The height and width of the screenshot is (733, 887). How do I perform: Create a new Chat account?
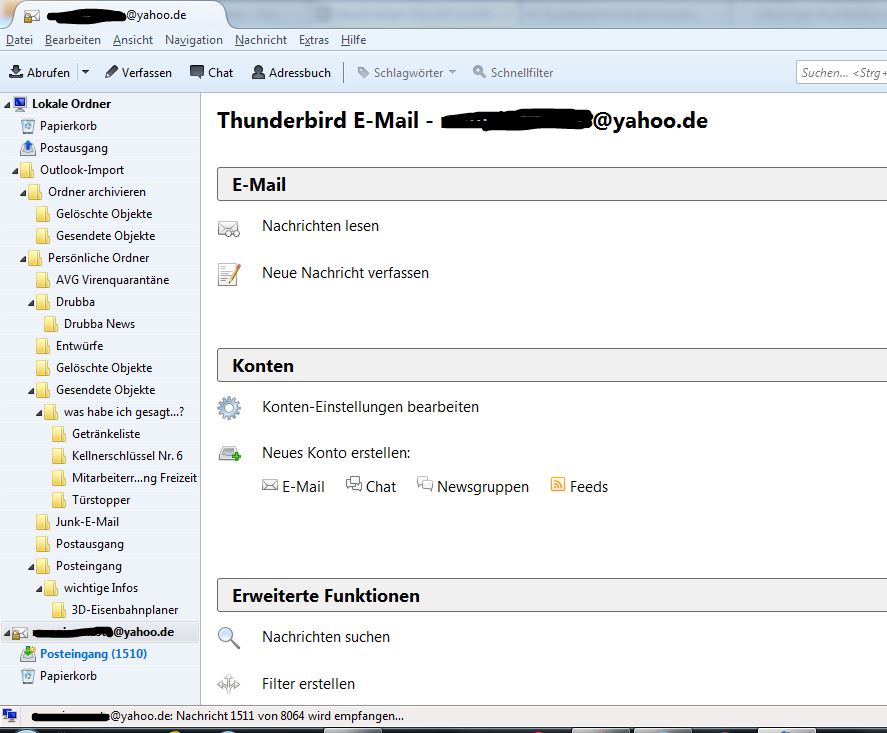(x=371, y=486)
